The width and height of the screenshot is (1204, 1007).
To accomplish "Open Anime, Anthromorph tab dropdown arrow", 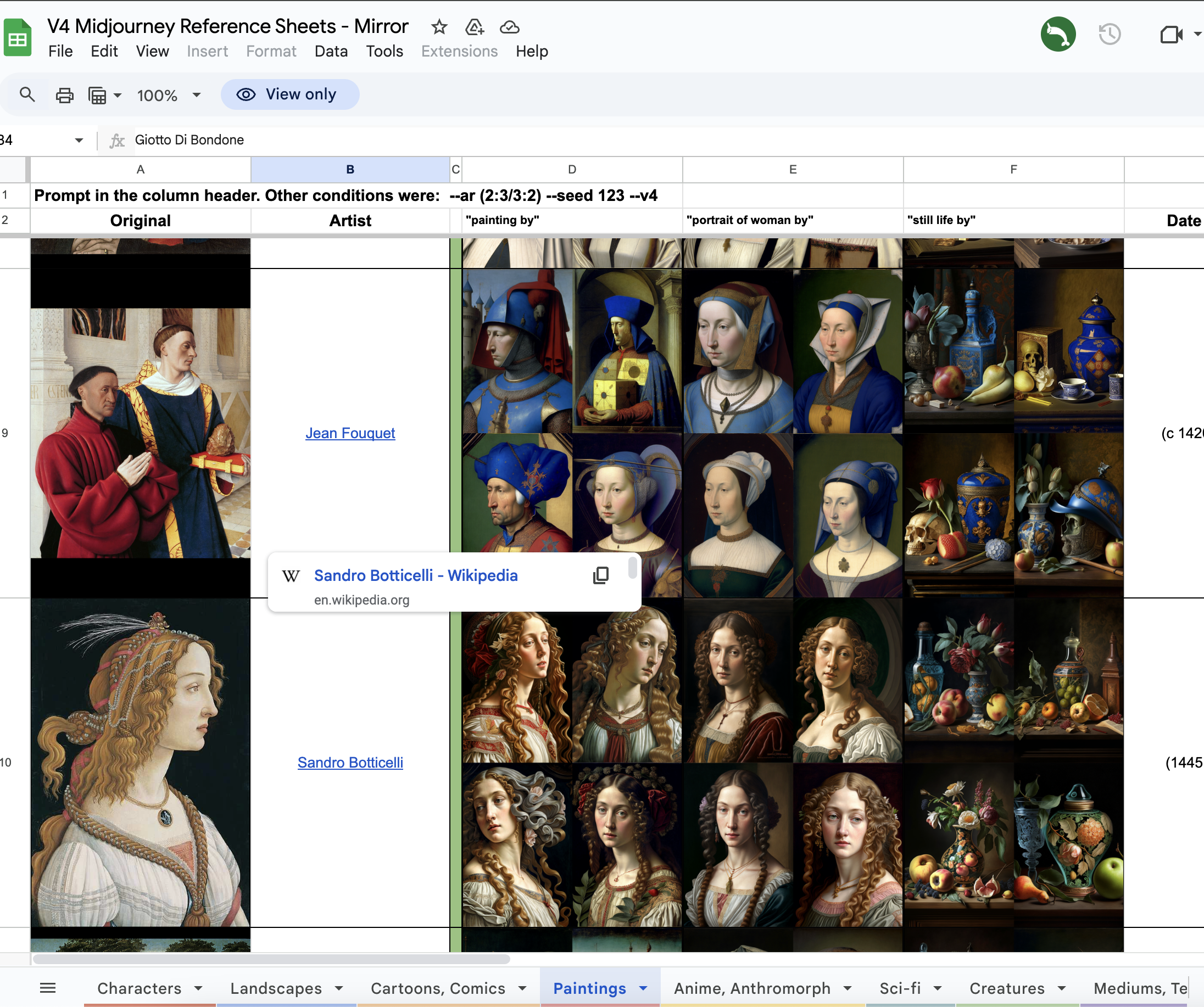I will (x=848, y=988).
